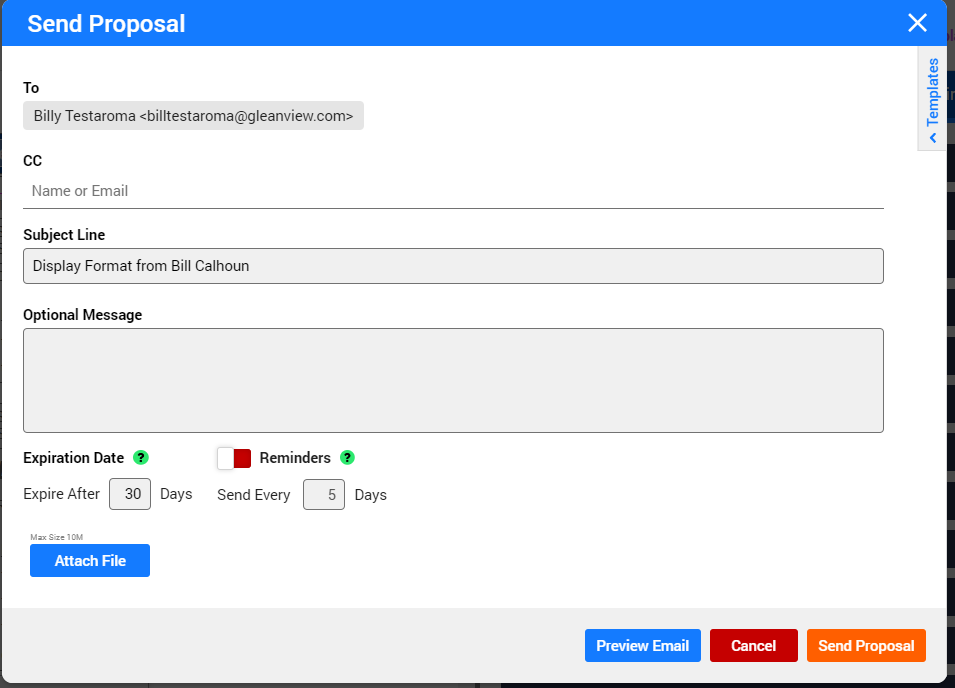Click inside the Optional Message box
Viewport: 955px width, 688px height.
(x=453, y=380)
